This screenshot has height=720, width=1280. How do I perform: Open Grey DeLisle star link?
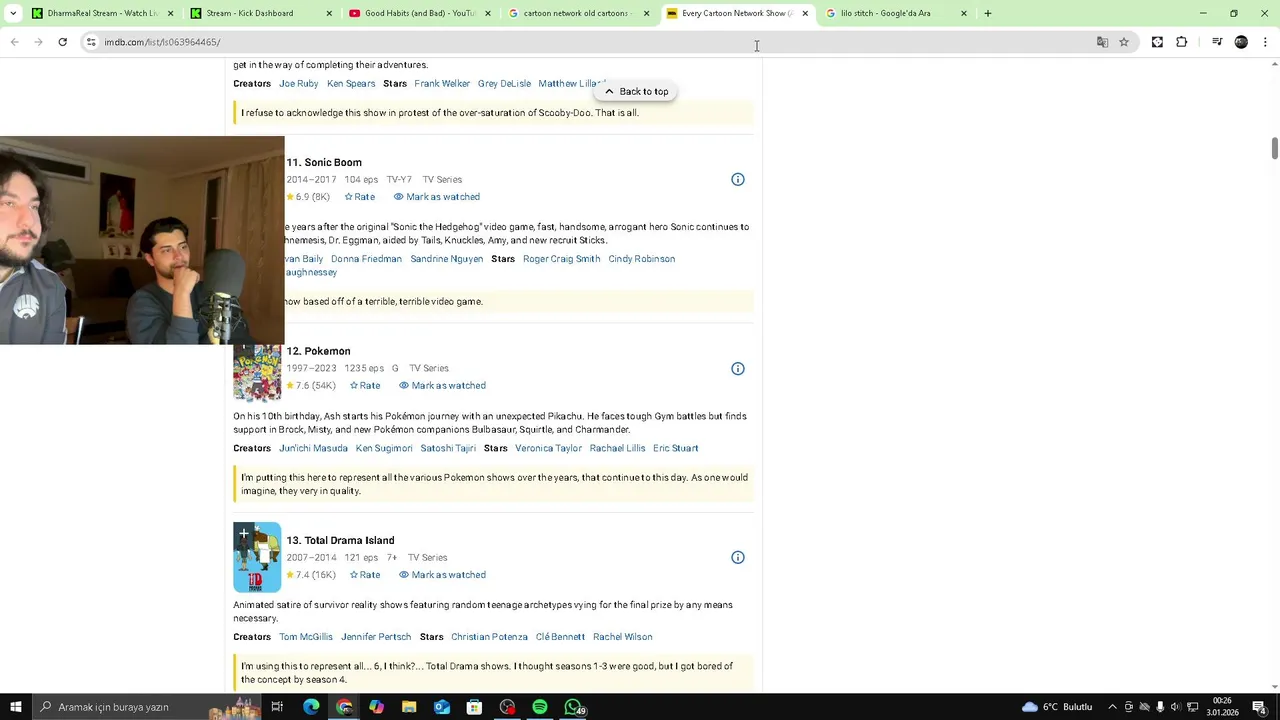click(504, 84)
